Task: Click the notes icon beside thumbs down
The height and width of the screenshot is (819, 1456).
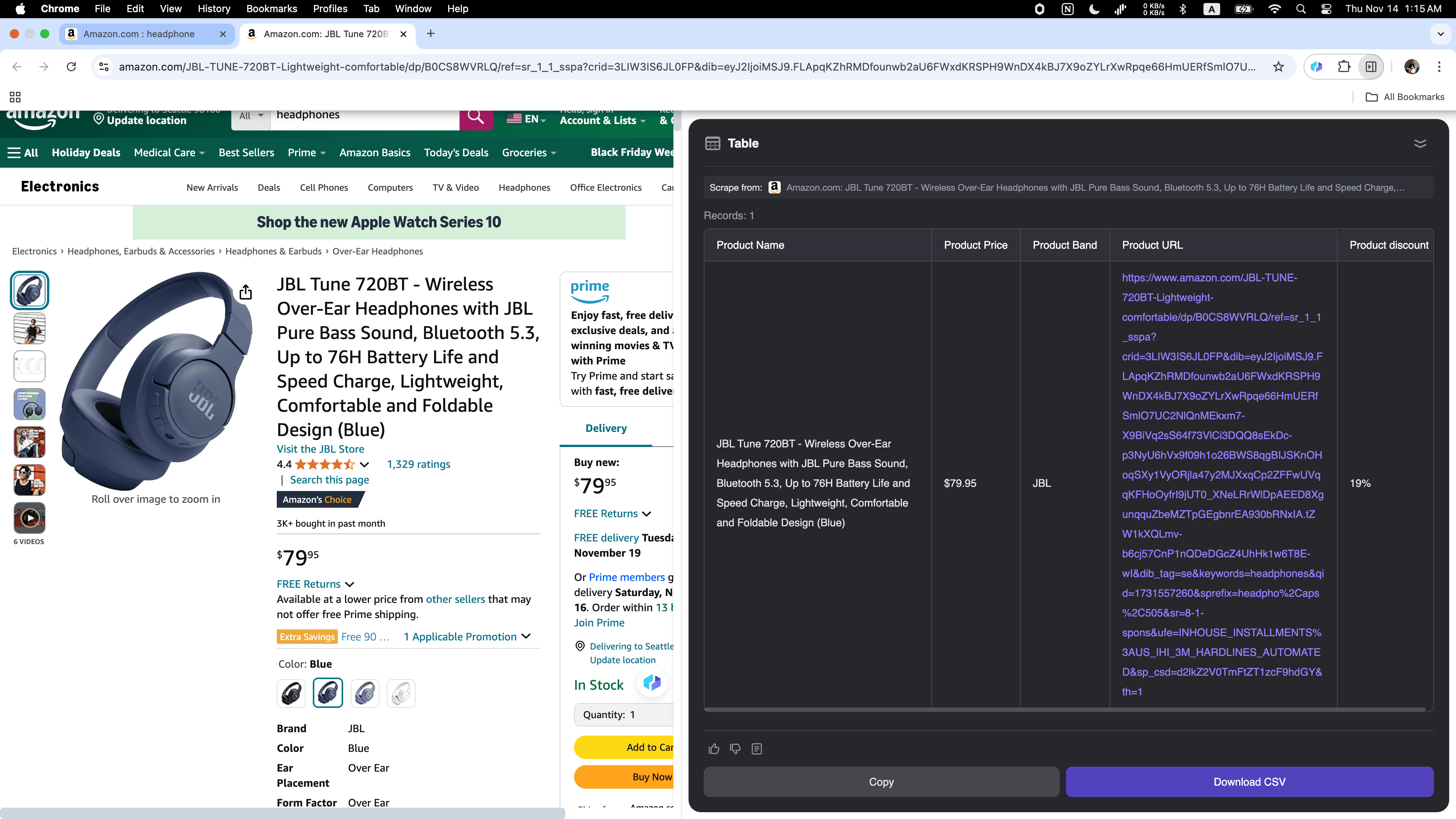Action: click(x=757, y=749)
